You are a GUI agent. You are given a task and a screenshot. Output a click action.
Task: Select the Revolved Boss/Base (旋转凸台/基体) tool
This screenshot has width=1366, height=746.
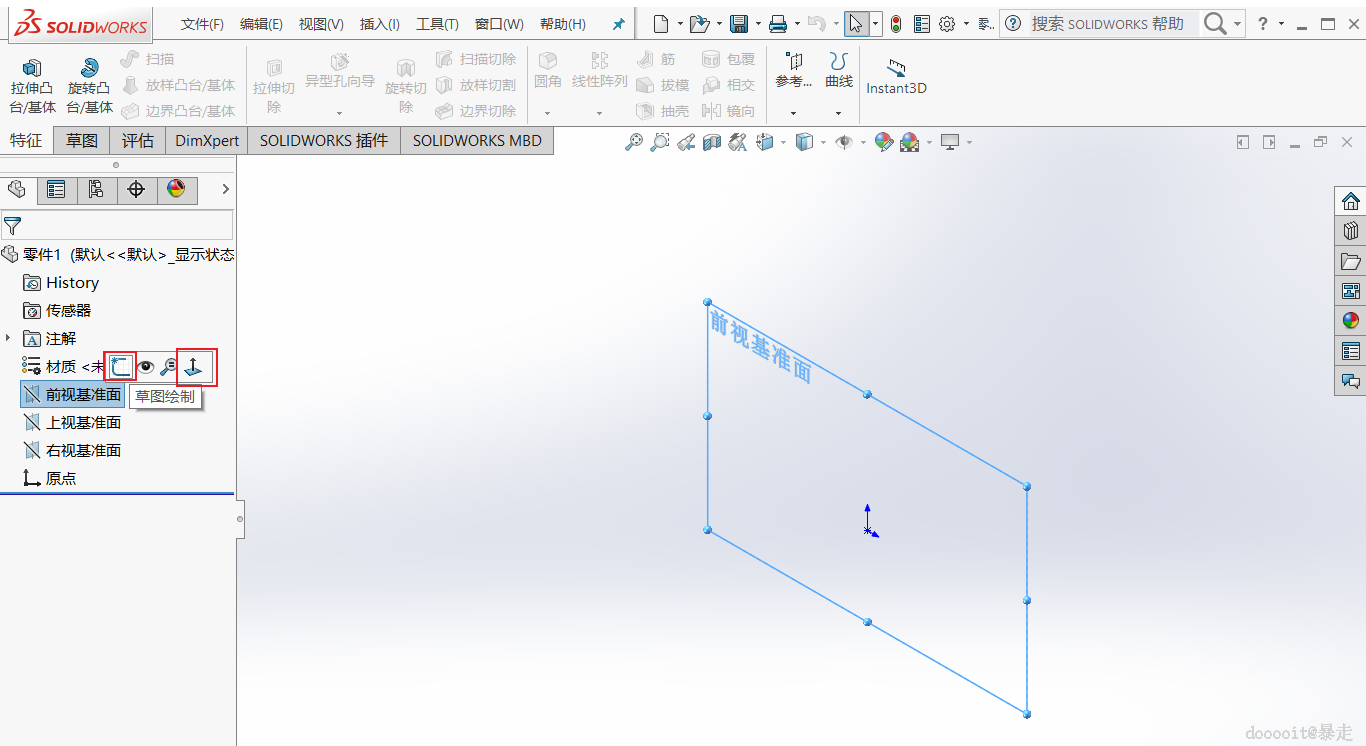(x=90, y=85)
